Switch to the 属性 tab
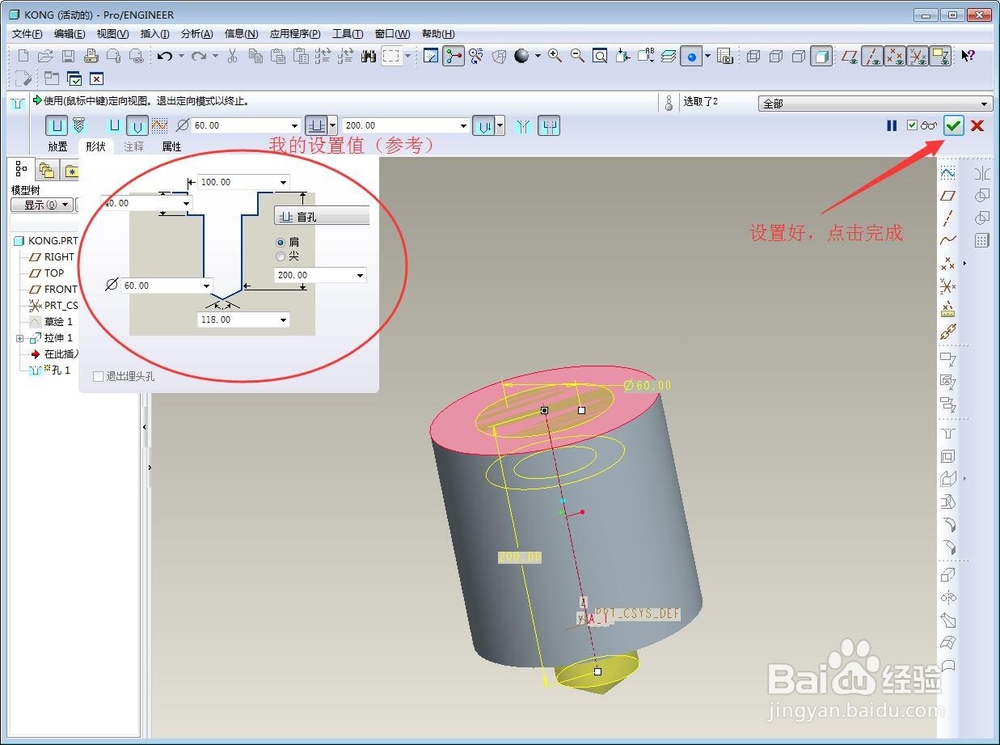Screen dimensions: 1000x745 coord(172,147)
